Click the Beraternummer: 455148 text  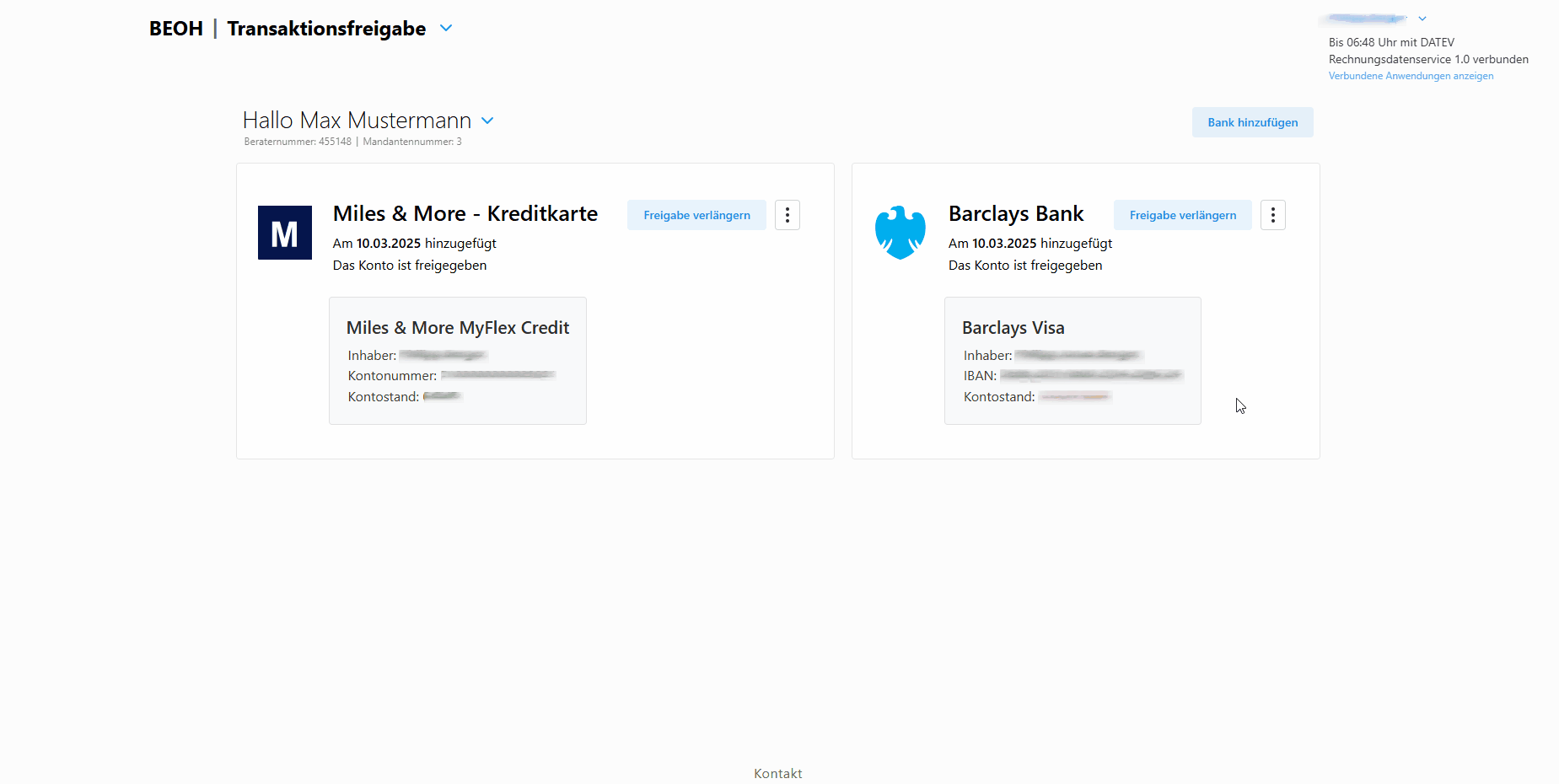point(298,142)
